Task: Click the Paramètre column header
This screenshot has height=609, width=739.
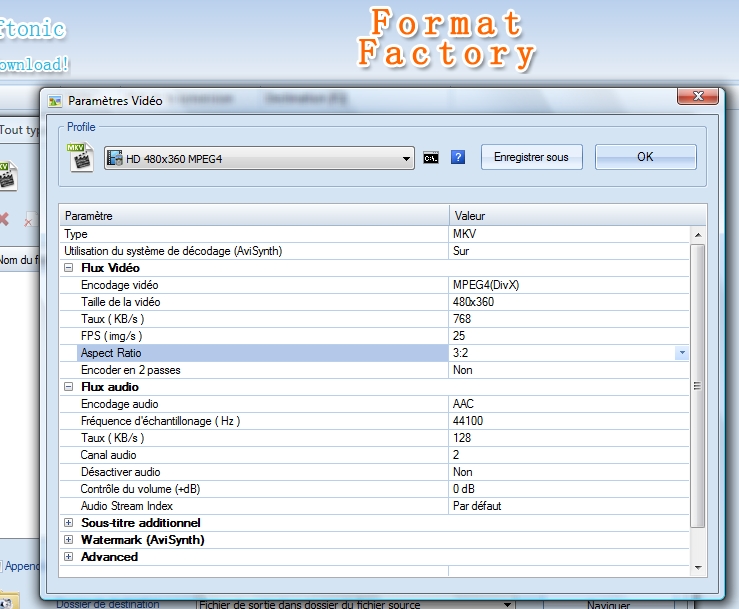Action: pos(254,215)
